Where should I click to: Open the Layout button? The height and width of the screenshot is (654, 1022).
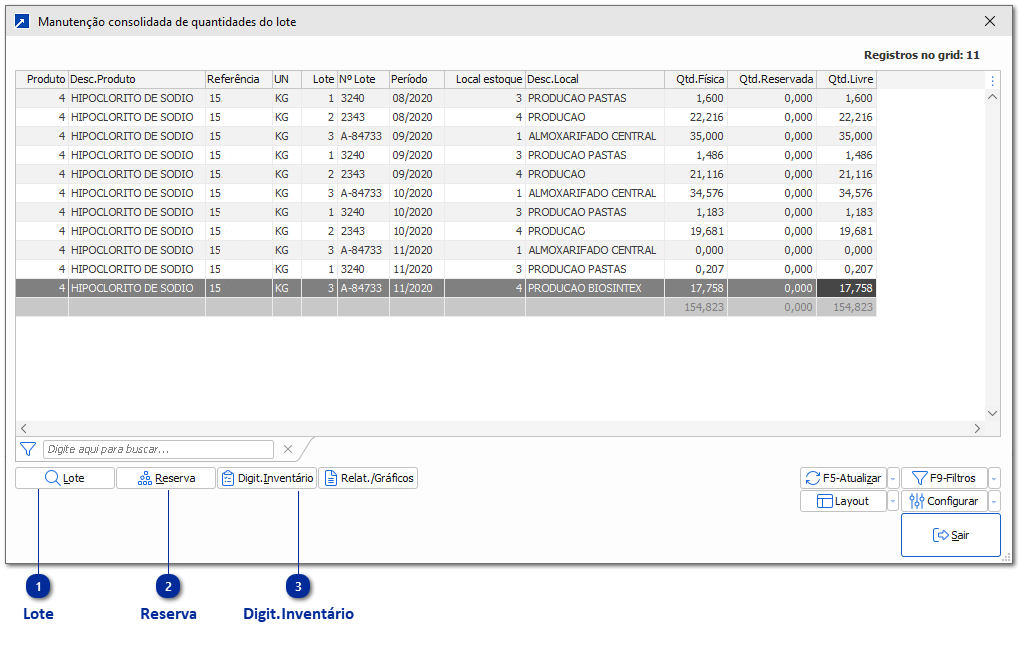pos(843,501)
